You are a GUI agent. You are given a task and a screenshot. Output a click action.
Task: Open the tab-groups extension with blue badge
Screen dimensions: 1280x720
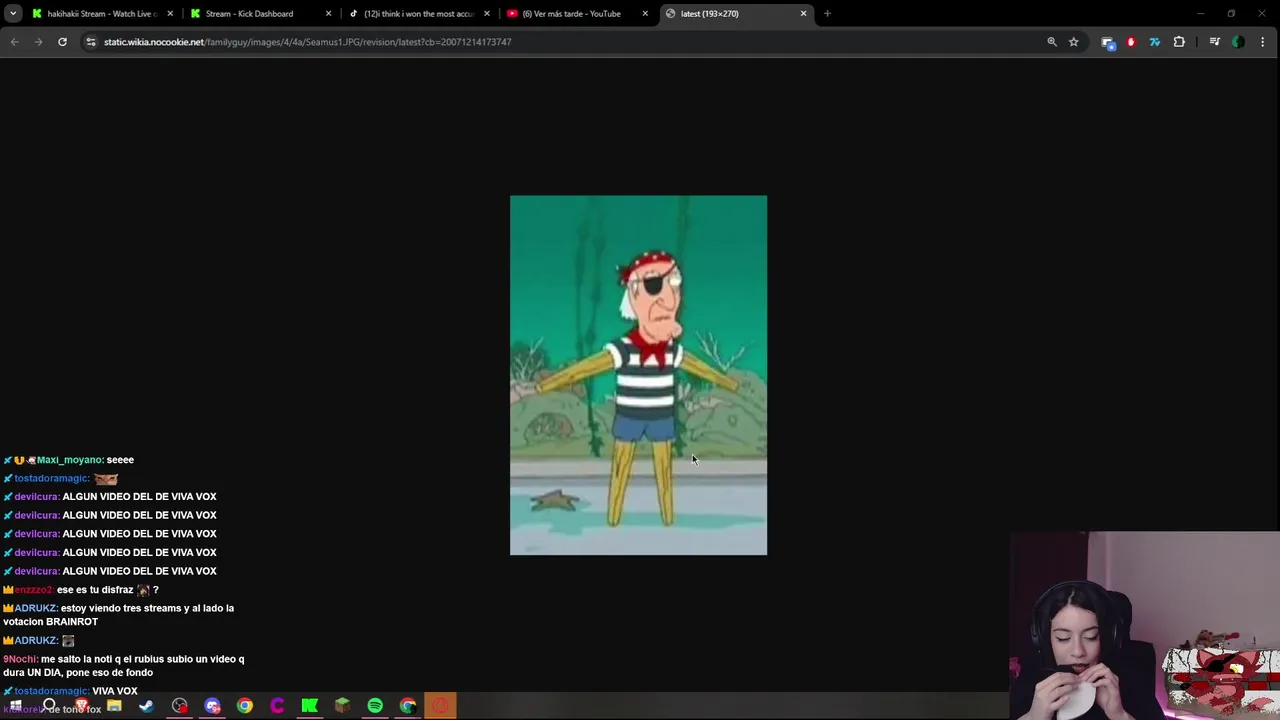pos(1108,42)
